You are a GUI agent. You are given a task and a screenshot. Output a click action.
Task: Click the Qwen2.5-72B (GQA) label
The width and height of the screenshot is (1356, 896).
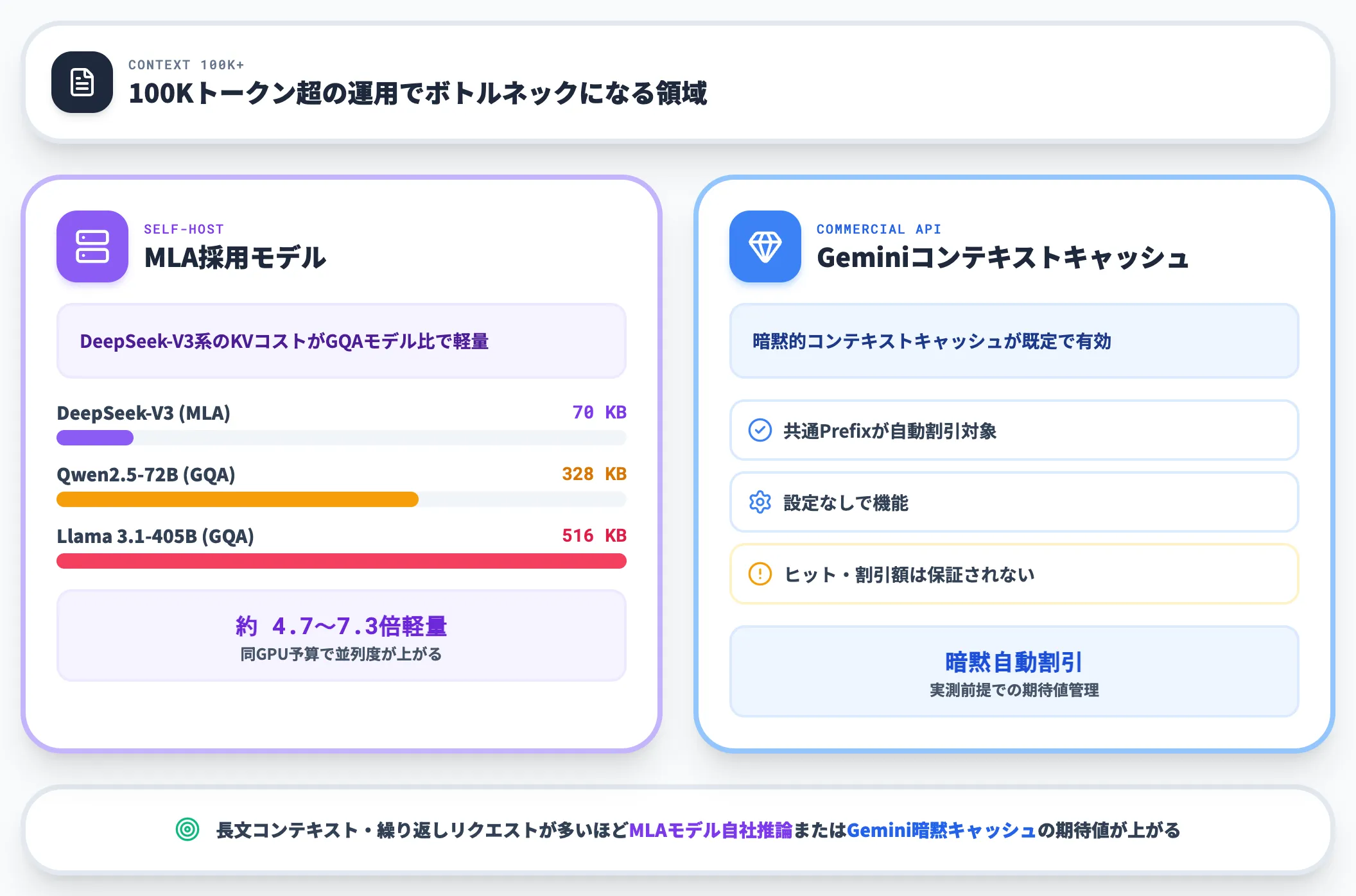pos(146,474)
